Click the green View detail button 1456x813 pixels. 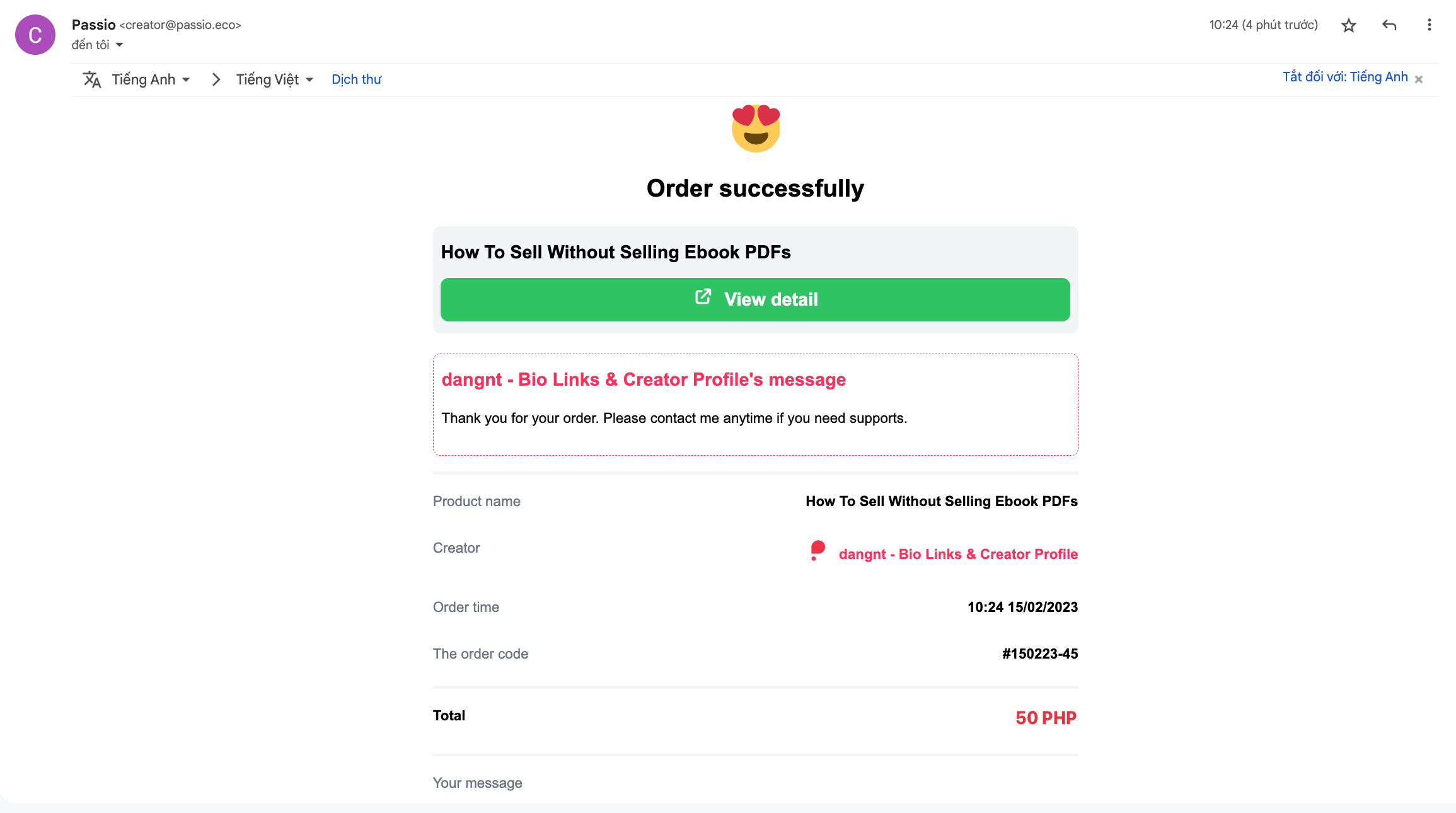755,299
